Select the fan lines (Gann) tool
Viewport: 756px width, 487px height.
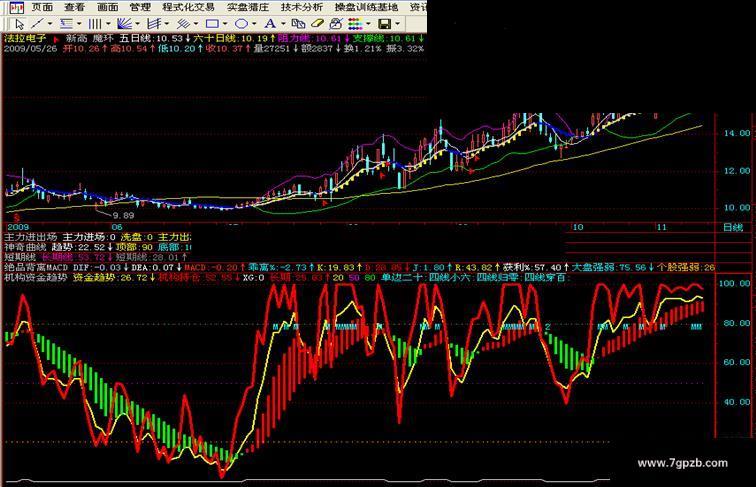[124, 24]
